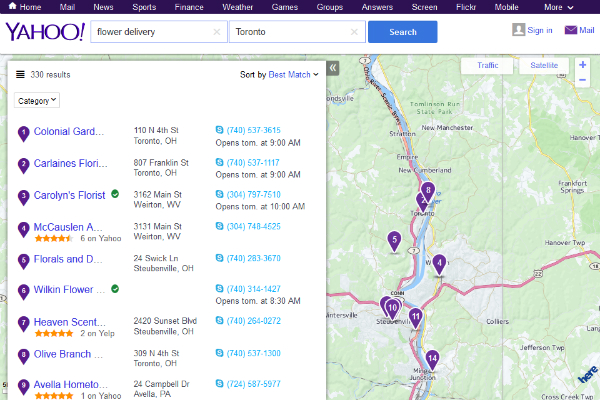600x400 pixels.
Task: Open Mail in top navigation bar
Action: tap(67, 7)
